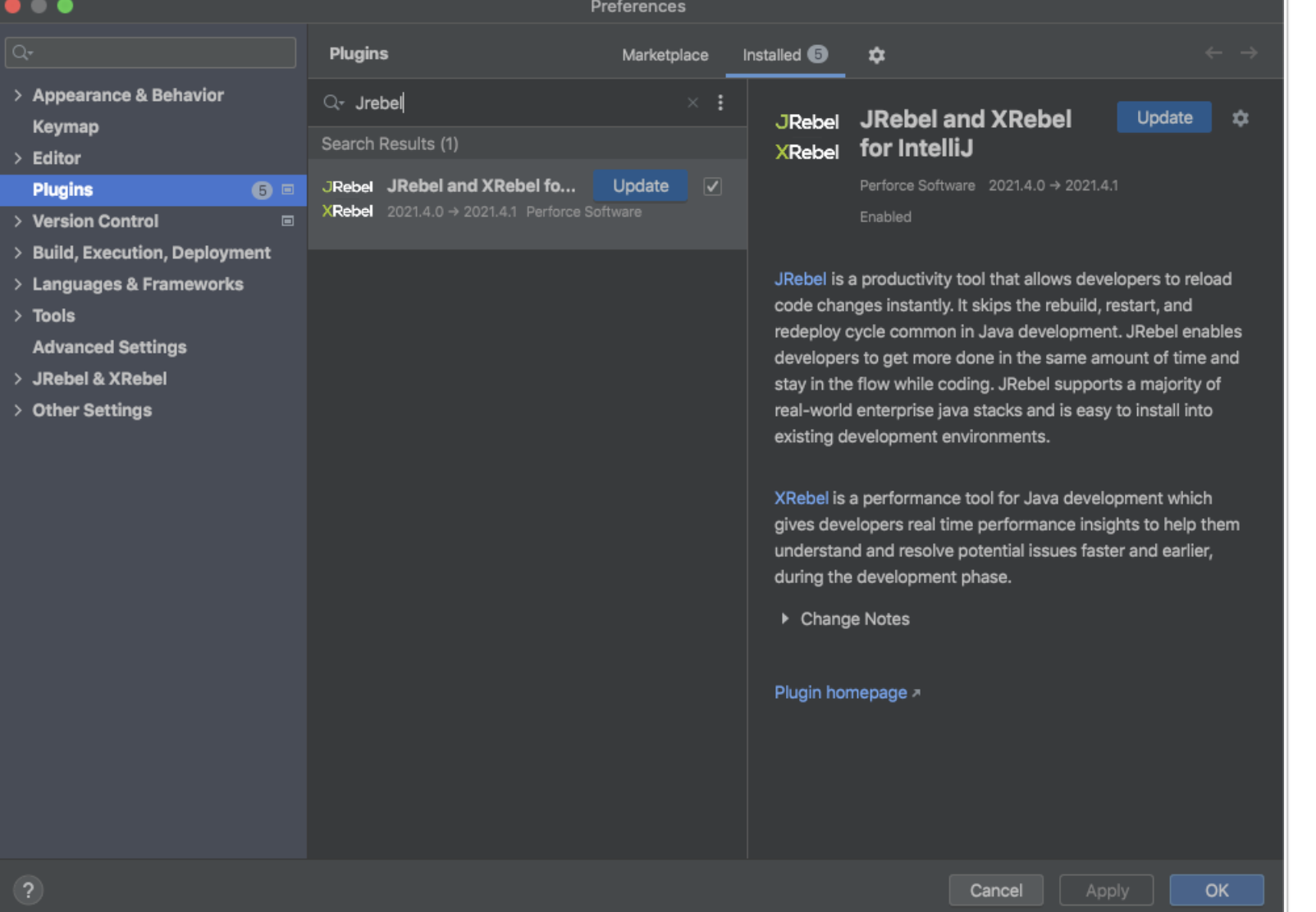Click the Installed tab count badge
This screenshot has width=1316, height=912.
pyautogui.click(x=817, y=54)
